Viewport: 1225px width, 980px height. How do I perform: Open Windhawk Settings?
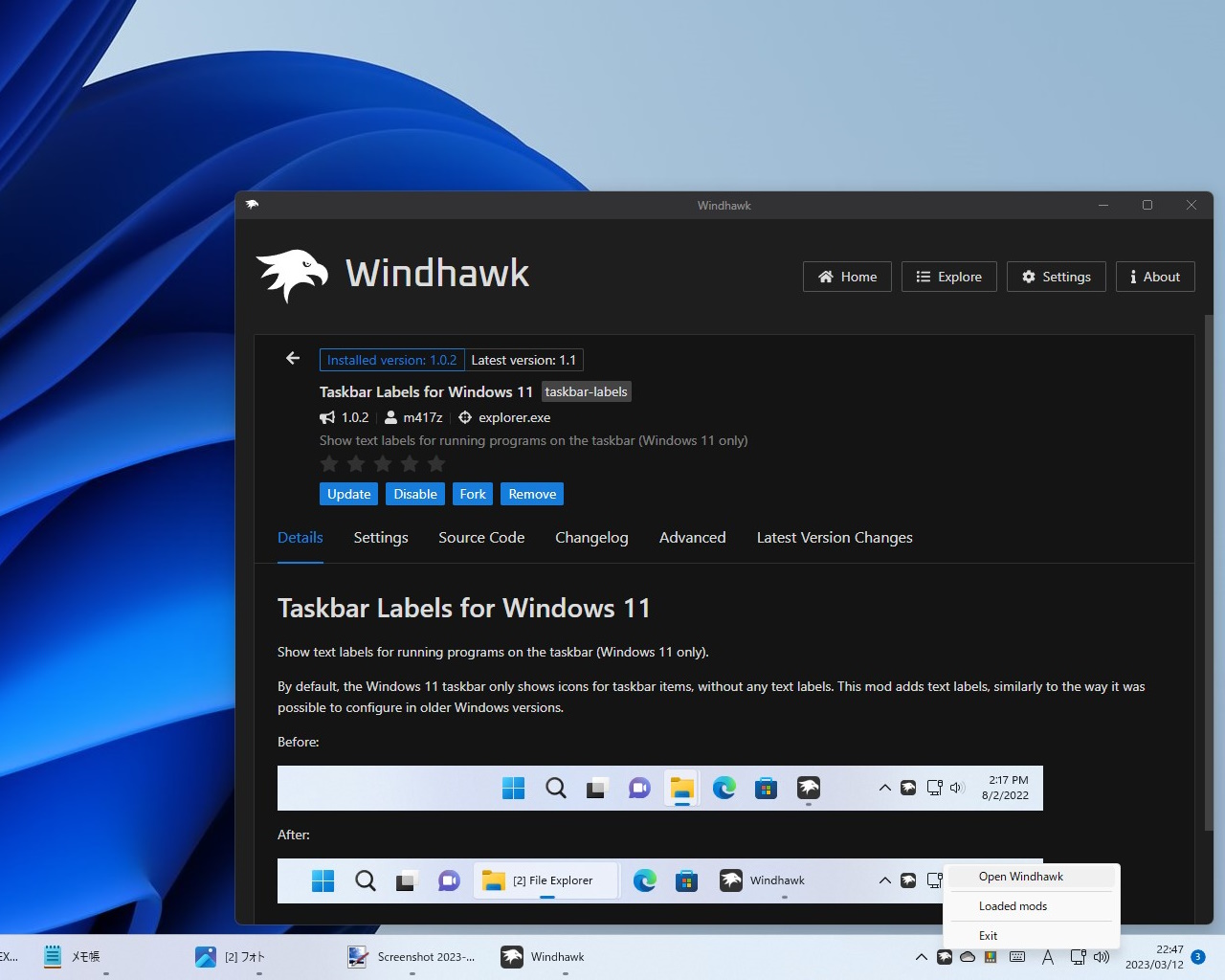1056,277
